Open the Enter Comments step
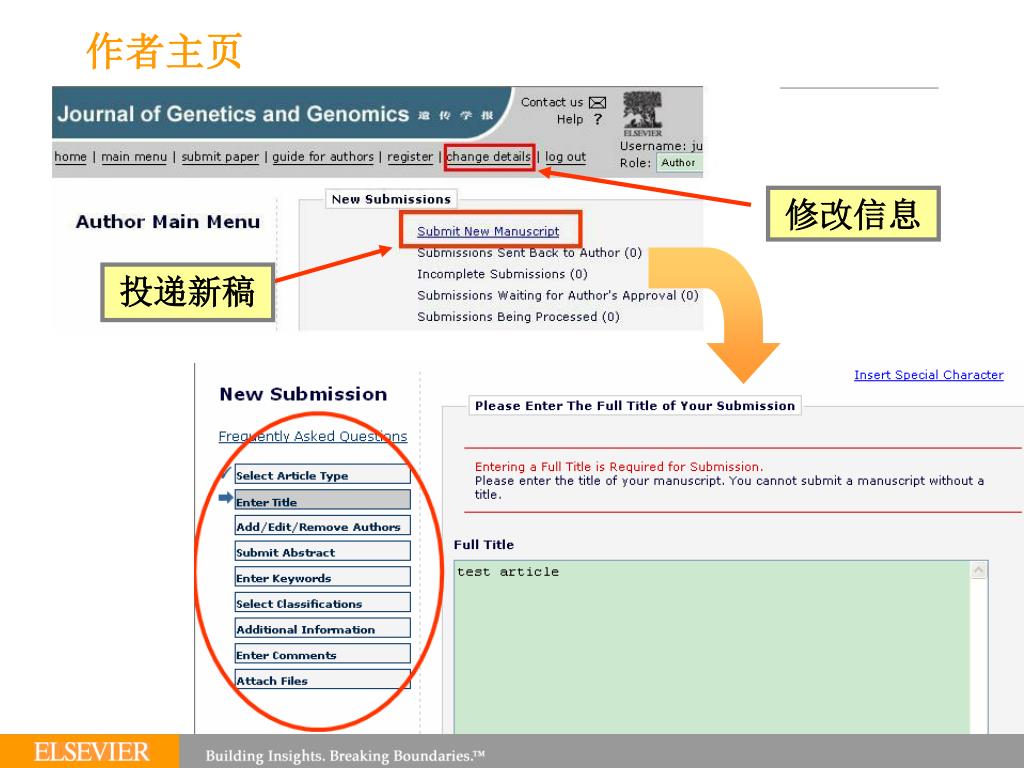Viewport: 1024px width, 768px height. (x=323, y=654)
